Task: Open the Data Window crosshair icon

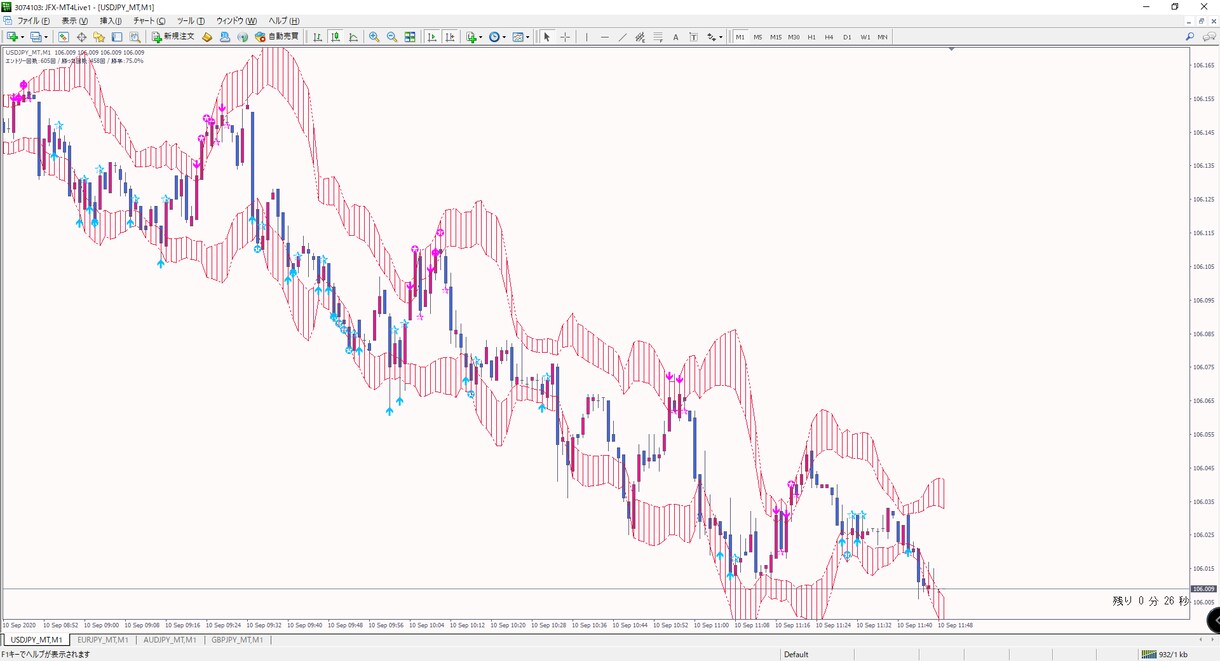Action: click(x=81, y=37)
